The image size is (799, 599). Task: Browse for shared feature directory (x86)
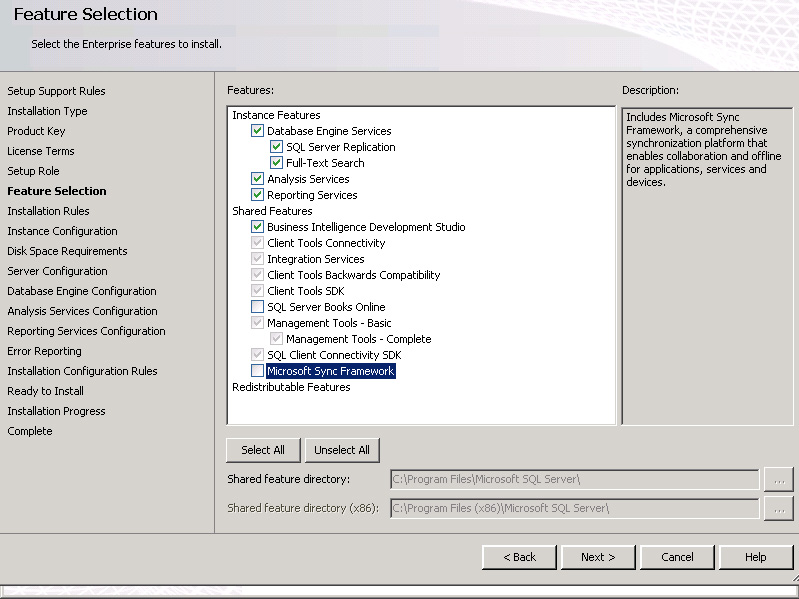click(x=779, y=508)
